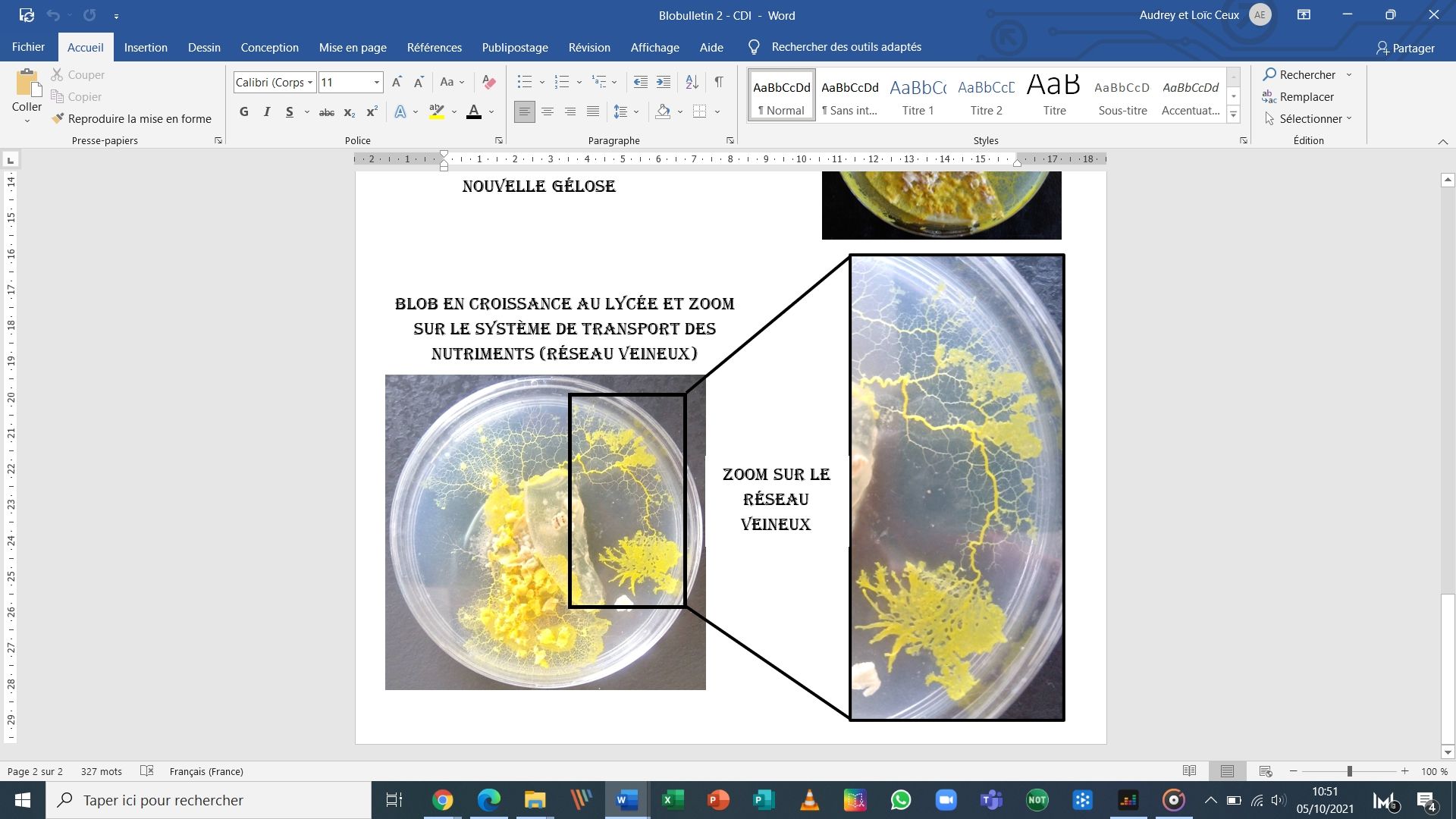This screenshot has width=1456, height=819.
Task: Expand the font size dropdown
Action: pos(376,82)
